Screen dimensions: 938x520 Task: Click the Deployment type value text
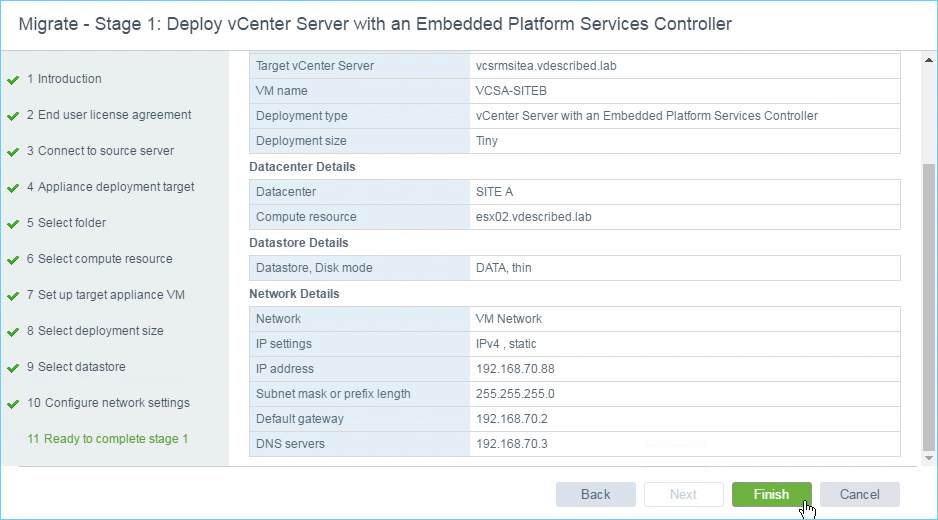(647, 116)
